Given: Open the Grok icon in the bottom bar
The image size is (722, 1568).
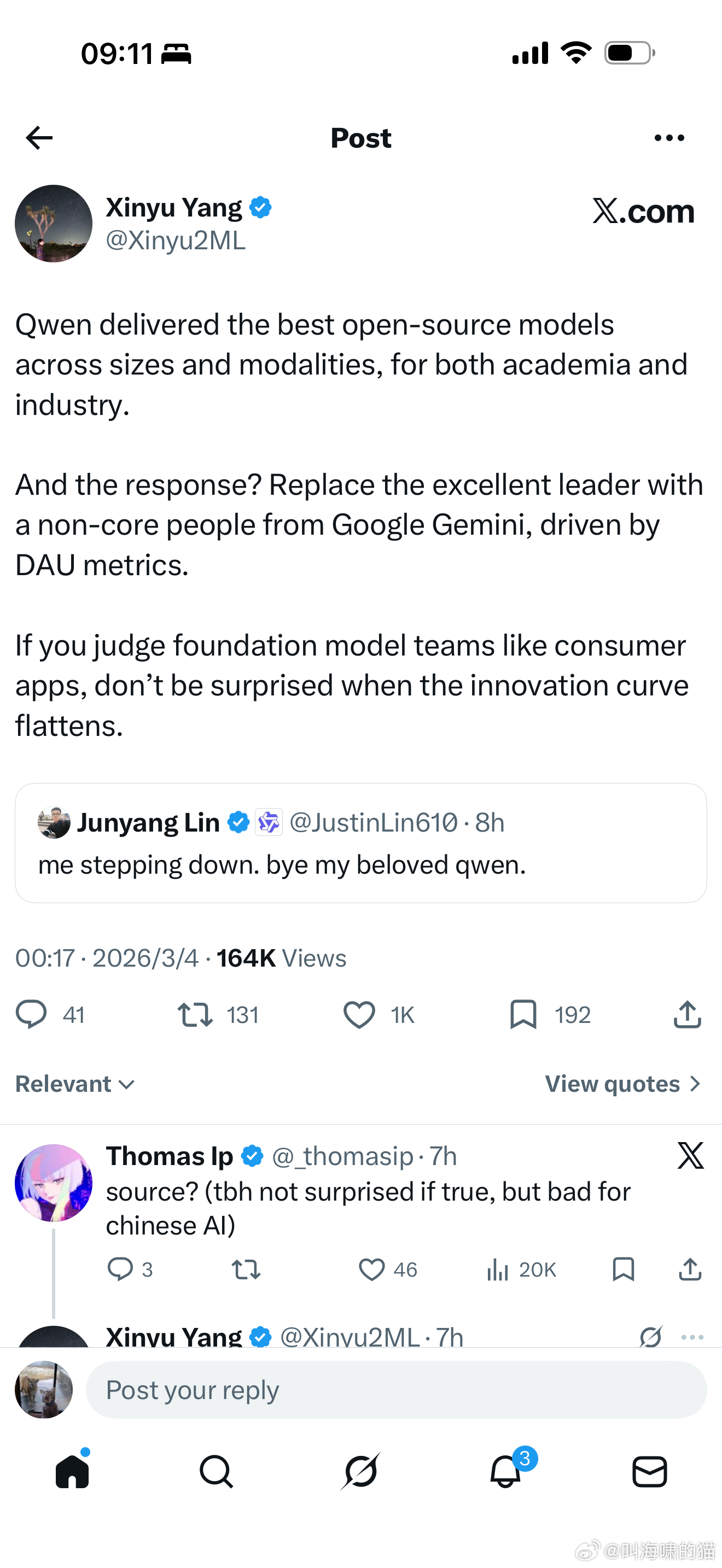Looking at the screenshot, I should click(x=361, y=1472).
